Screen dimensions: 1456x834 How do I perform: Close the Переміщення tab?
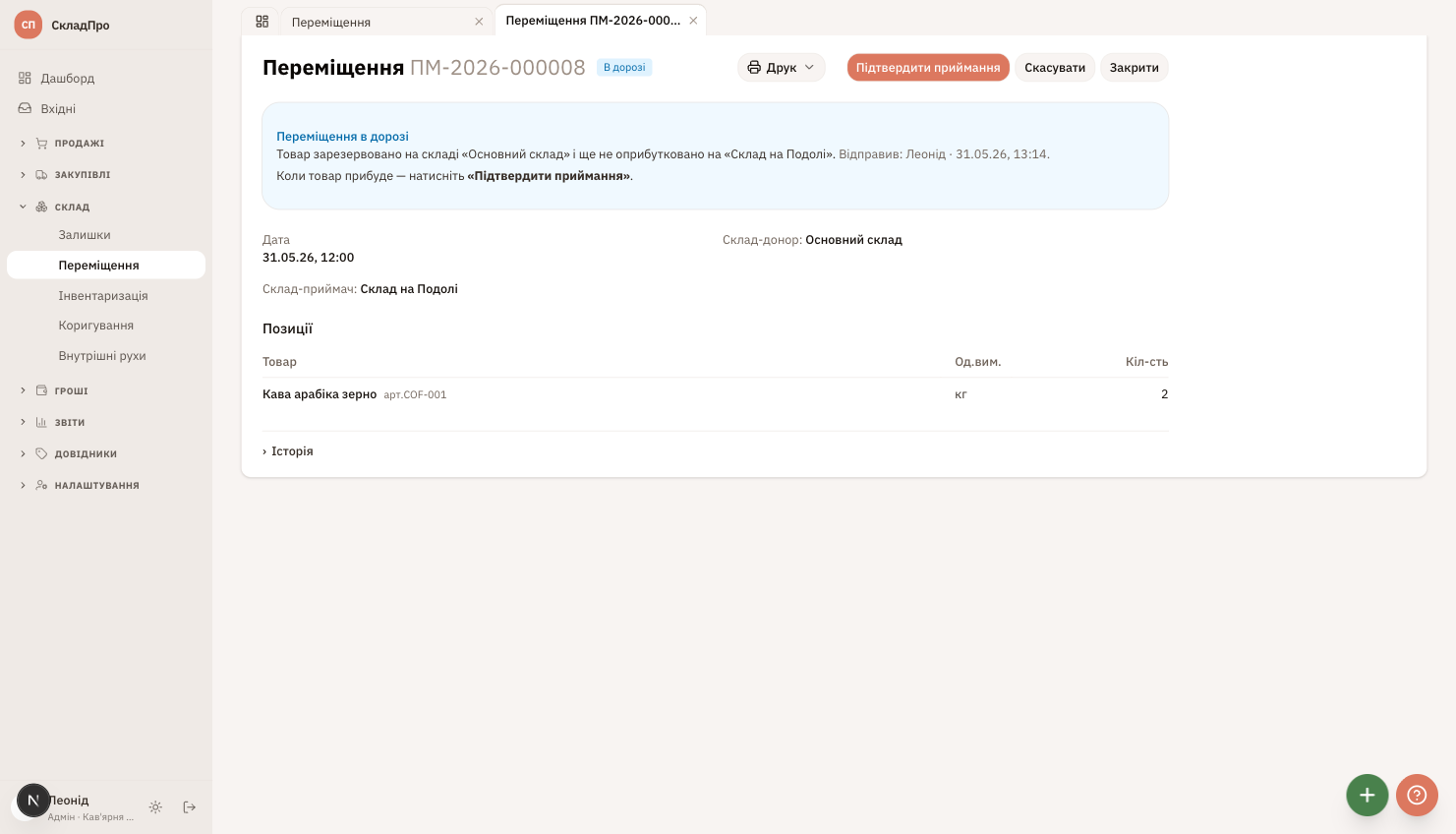coord(479,22)
